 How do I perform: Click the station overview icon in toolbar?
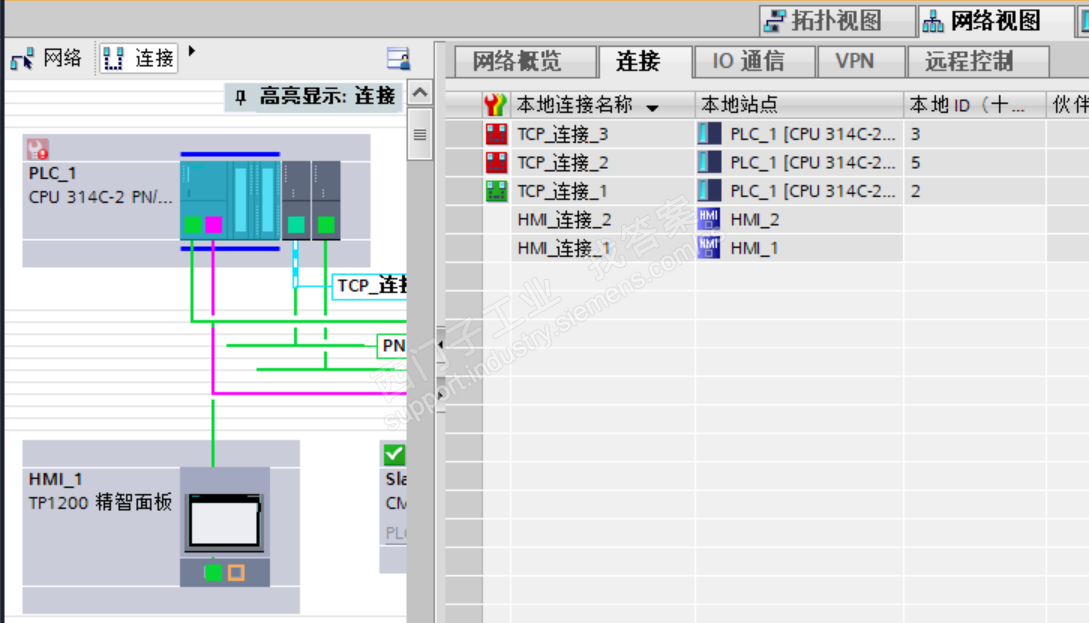pos(398,58)
